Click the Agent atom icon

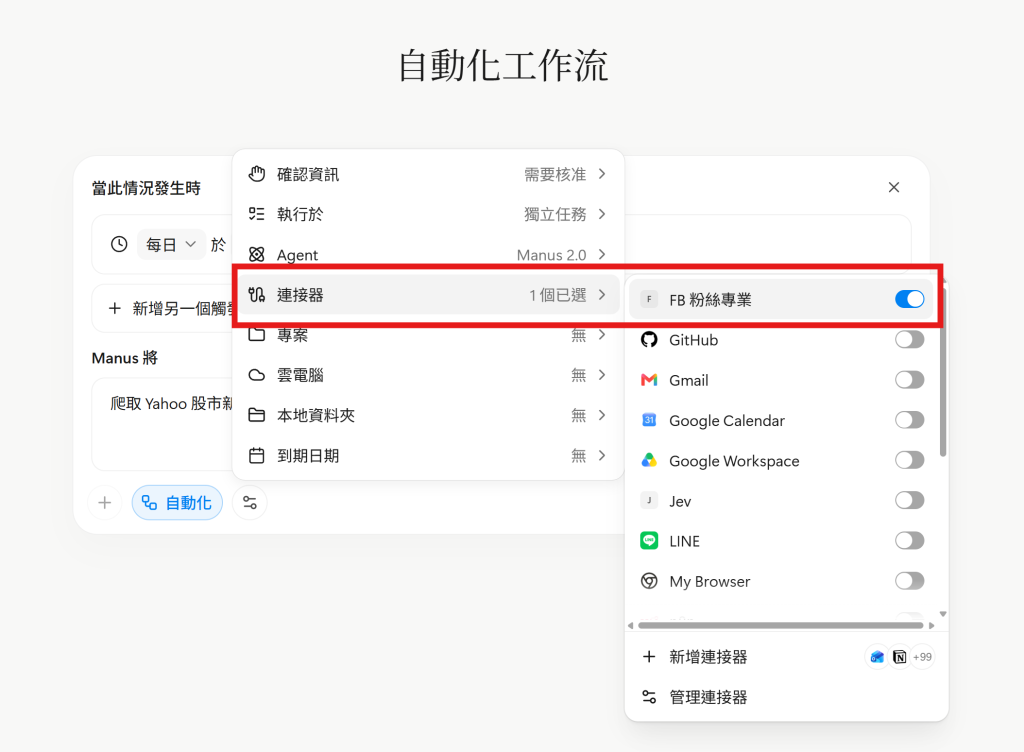(x=257, y=255)
